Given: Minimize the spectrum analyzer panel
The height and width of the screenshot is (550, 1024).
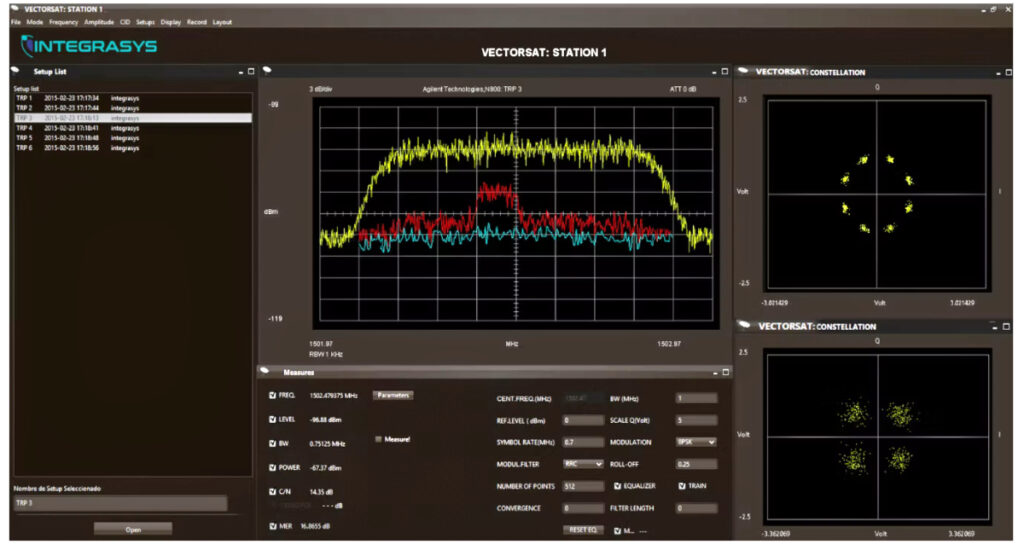Looking at the screenshot, I should [713, 72].
